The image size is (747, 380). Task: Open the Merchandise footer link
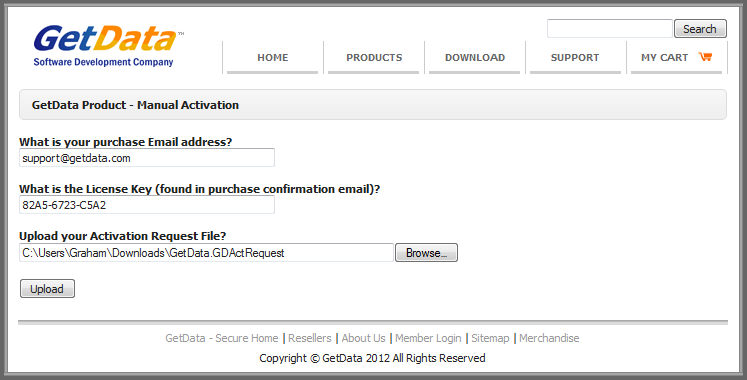pos(549,338)
